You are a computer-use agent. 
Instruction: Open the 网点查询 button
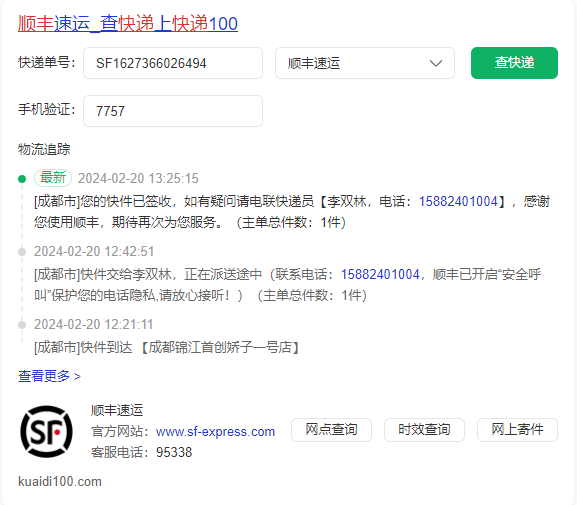[331, 430]
